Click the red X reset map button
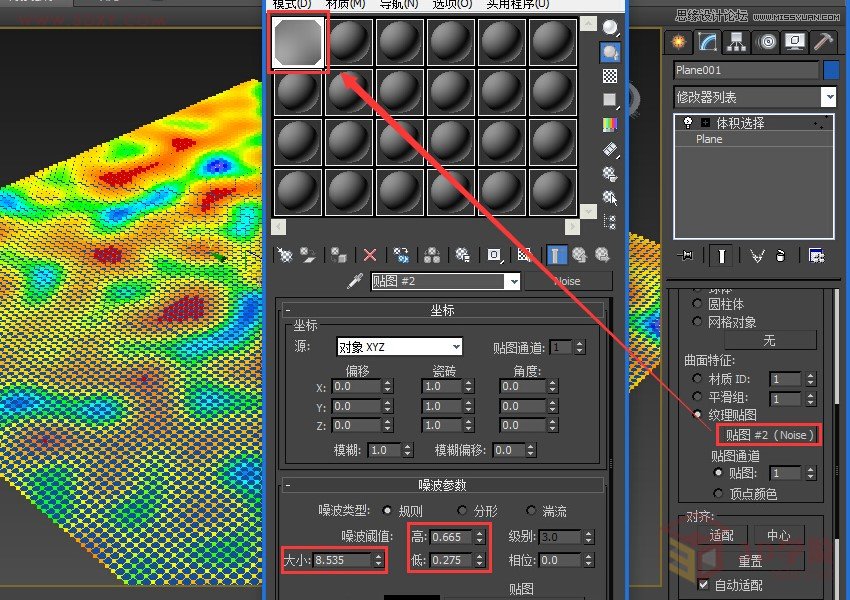The height and width of the screenshot is (600, 850). tap(370, 255)
